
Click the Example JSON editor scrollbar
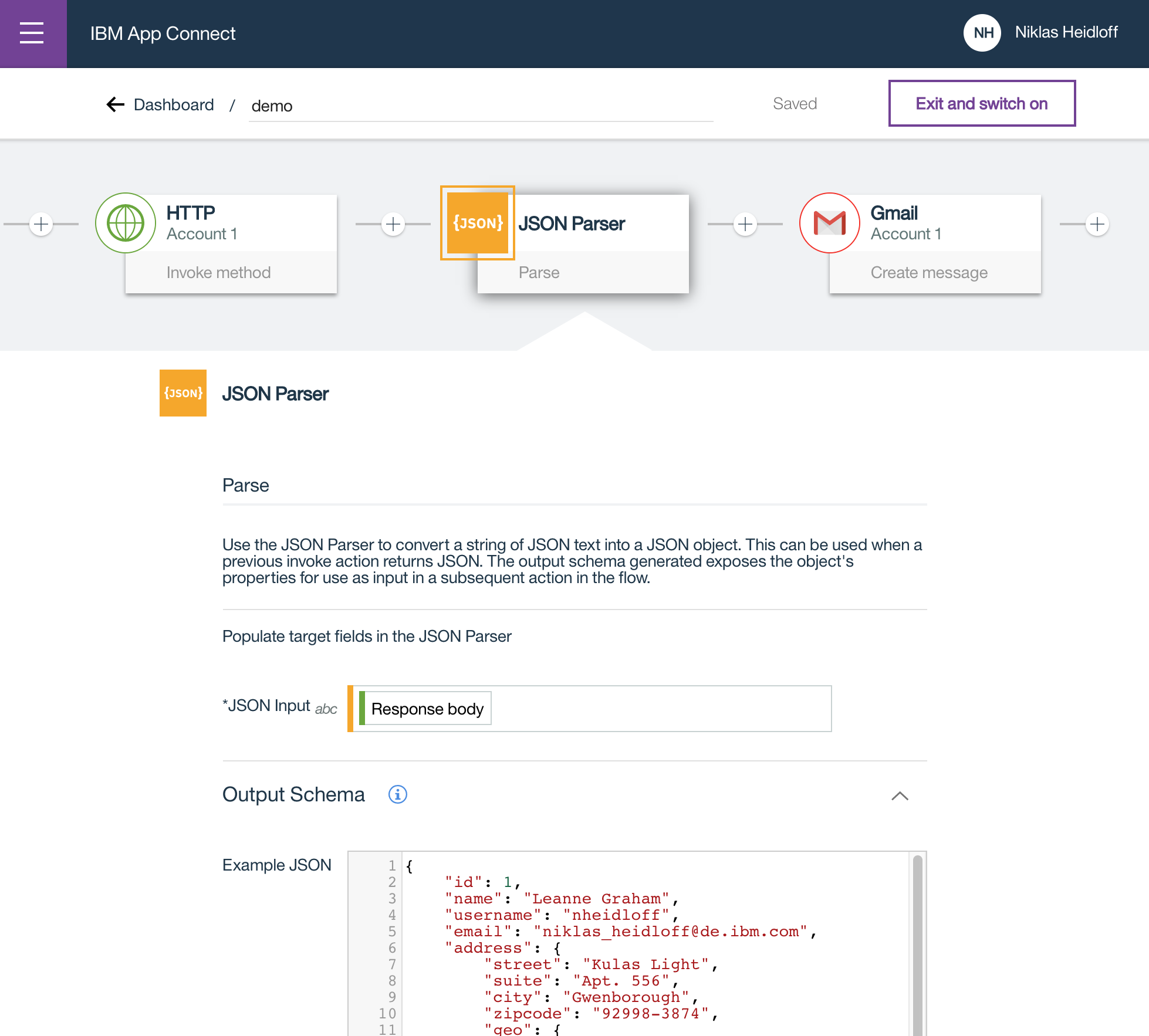(x=917, y=944)
